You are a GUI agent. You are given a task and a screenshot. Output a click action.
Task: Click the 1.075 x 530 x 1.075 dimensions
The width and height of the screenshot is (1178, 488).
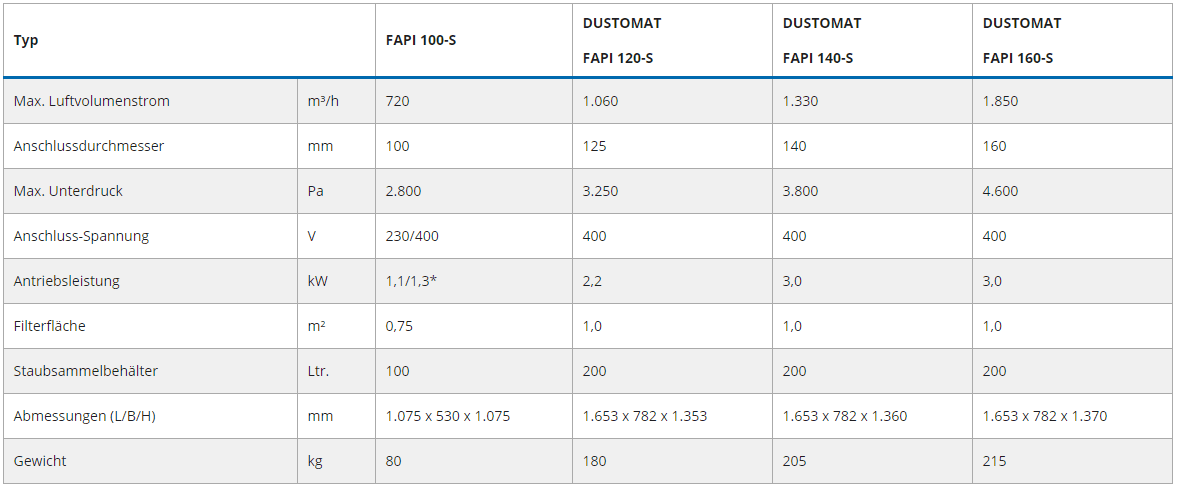(448, 416)
